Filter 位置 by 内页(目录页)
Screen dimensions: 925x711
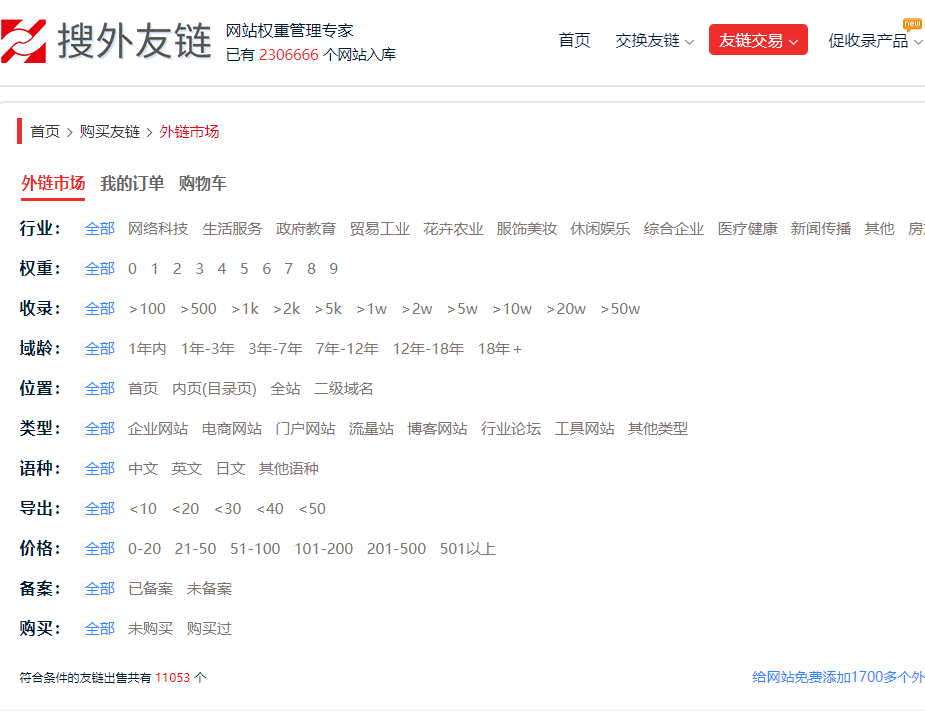point(214,389)
